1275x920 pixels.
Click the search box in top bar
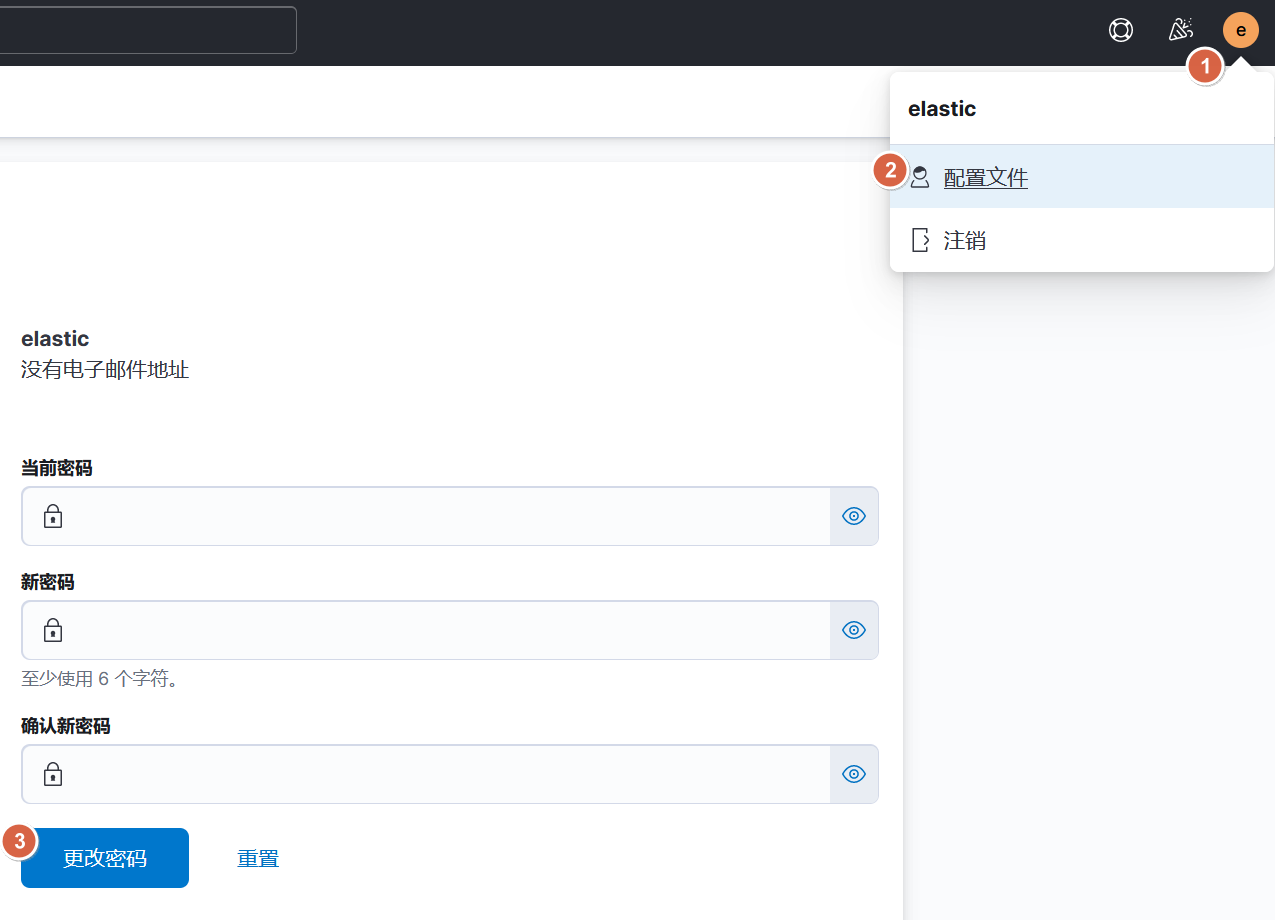pyautogui.click(x=148, y=30)
